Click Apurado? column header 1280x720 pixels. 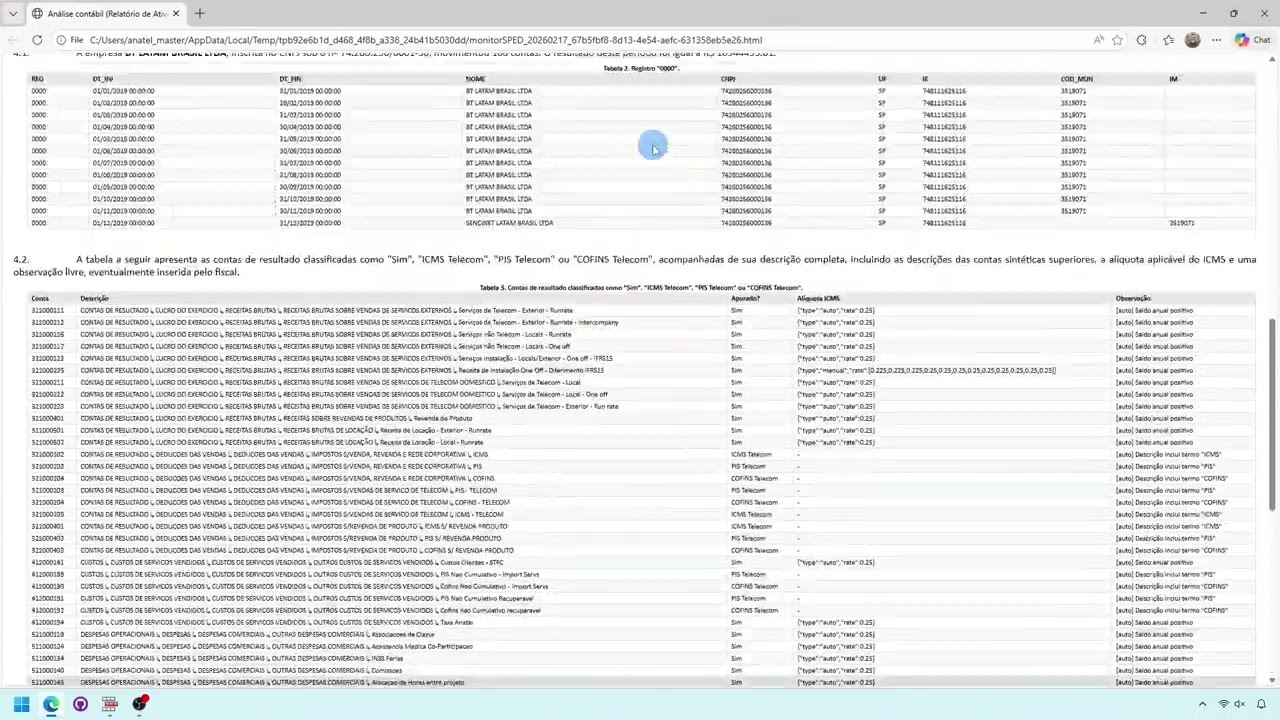(745, 298)
